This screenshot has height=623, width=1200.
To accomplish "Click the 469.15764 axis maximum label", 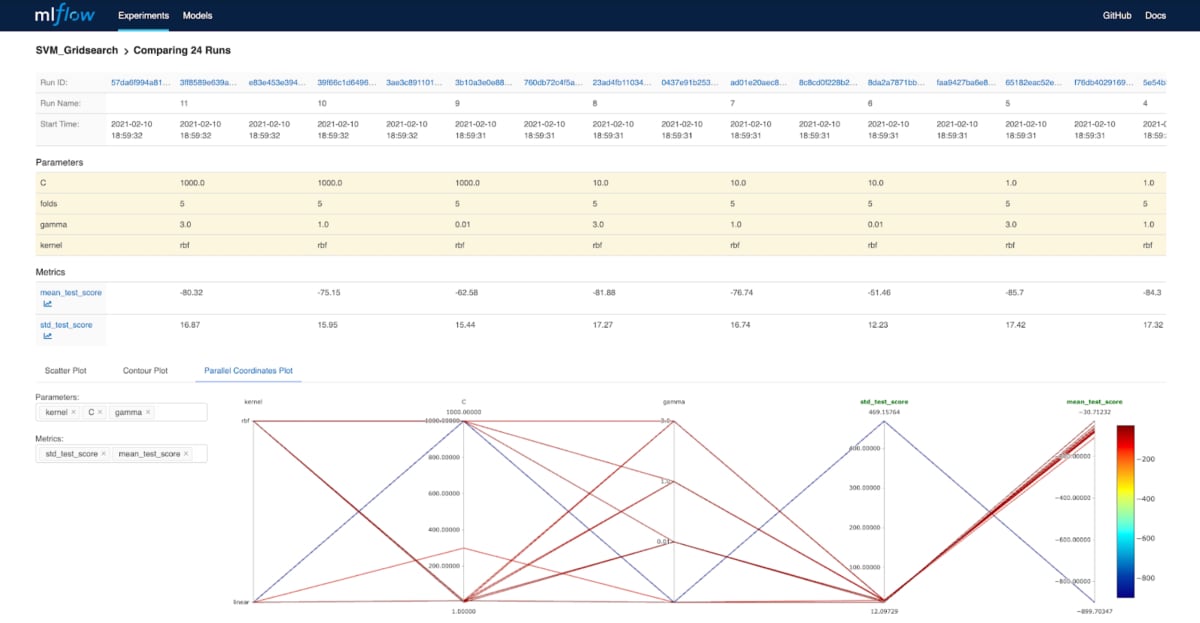I will [x=883, y=411].
